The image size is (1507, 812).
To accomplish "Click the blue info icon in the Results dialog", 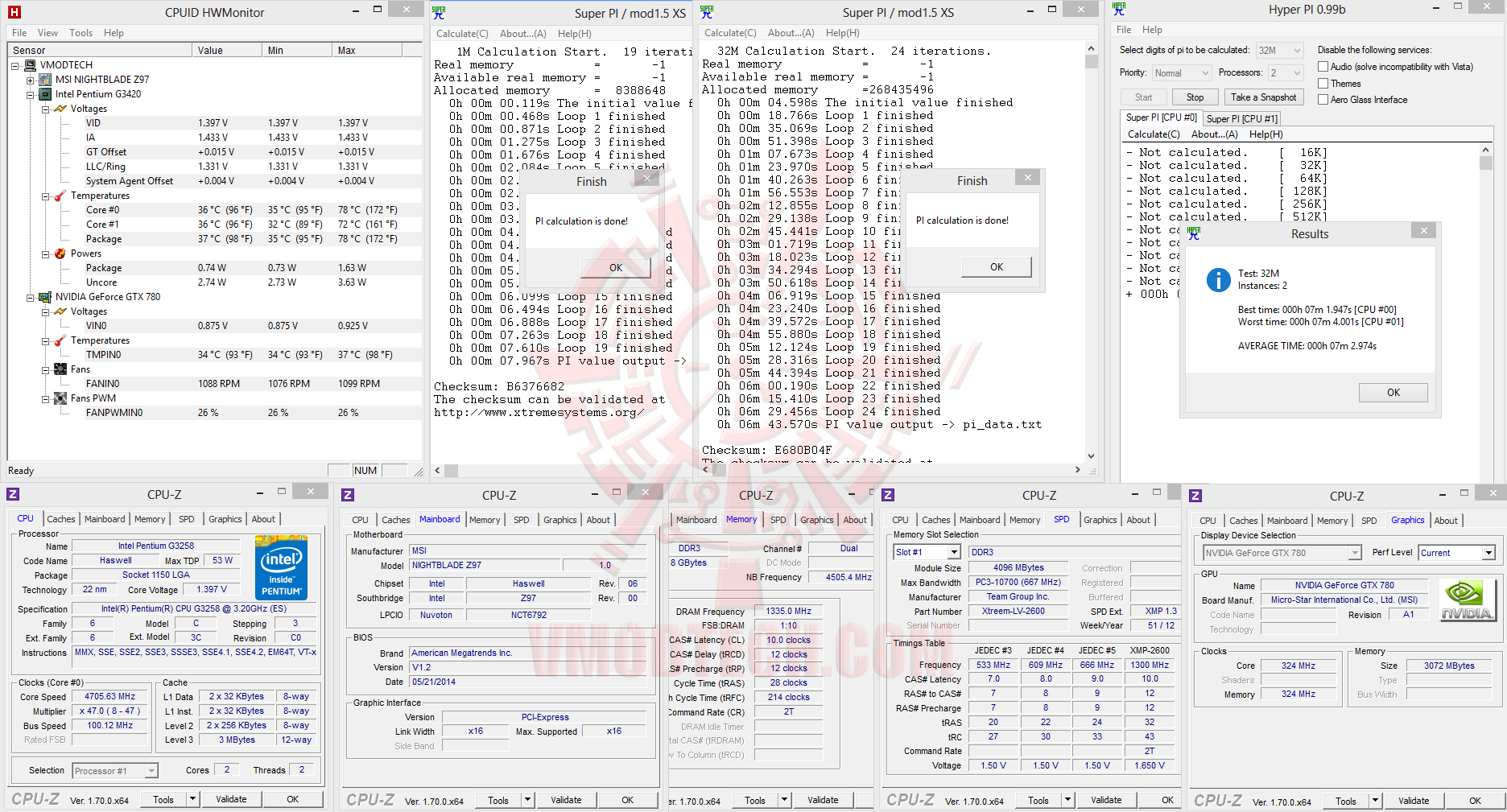I will 1218,279.
